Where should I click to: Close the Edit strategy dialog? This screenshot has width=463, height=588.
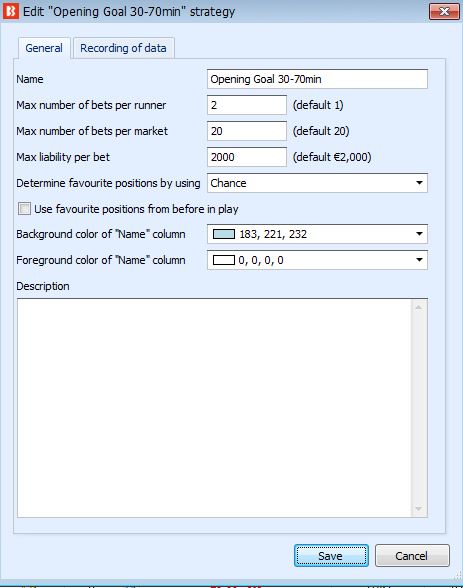[x=444, y=12]
